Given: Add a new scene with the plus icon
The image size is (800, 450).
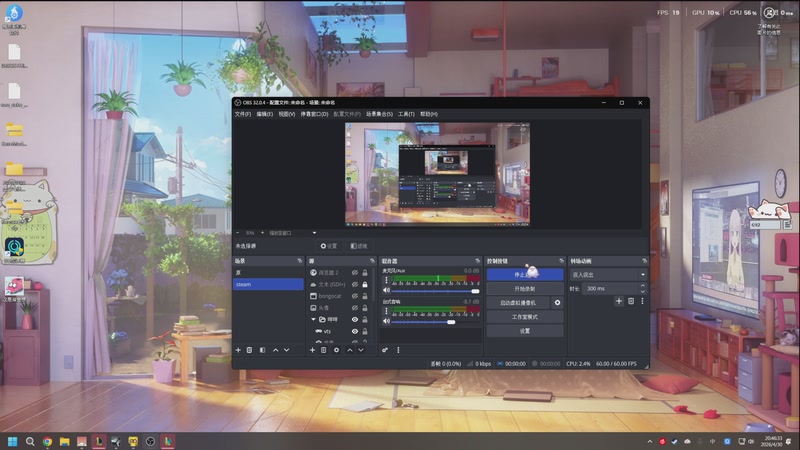Looking at the screenshot, I should 238,350.
